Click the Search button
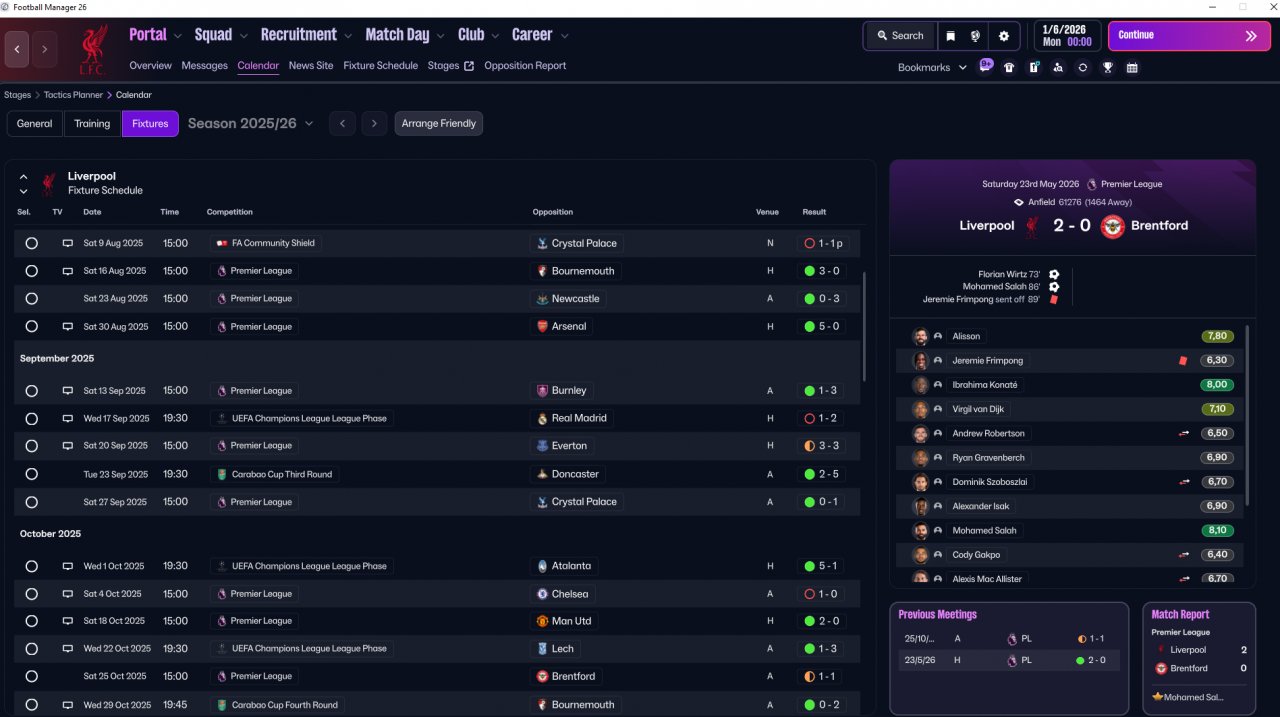This screenshot has height=717, width=1280. click(901, 36)
